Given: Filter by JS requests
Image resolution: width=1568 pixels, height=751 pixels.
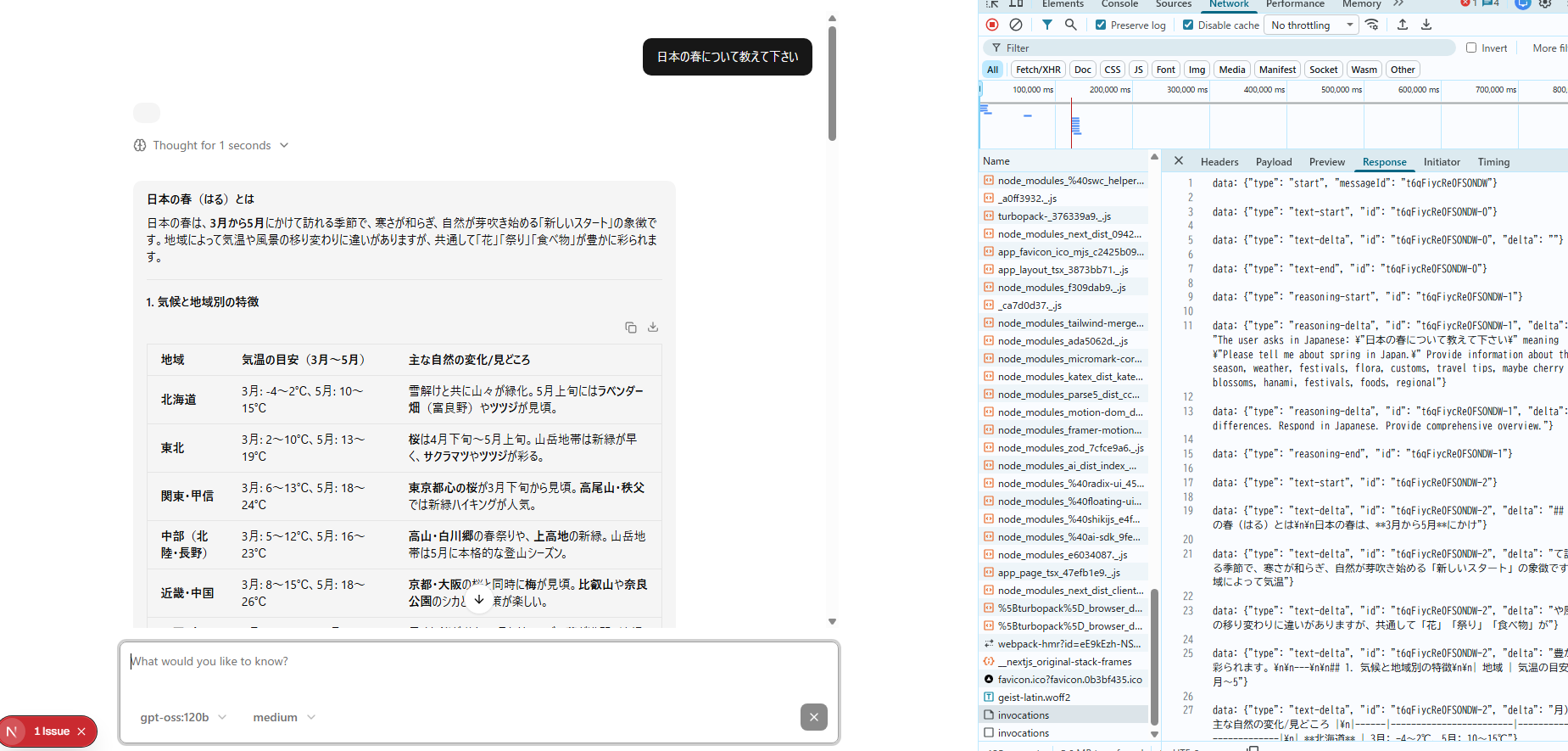Looking at the screenshot, I should tap(1139, 70).
